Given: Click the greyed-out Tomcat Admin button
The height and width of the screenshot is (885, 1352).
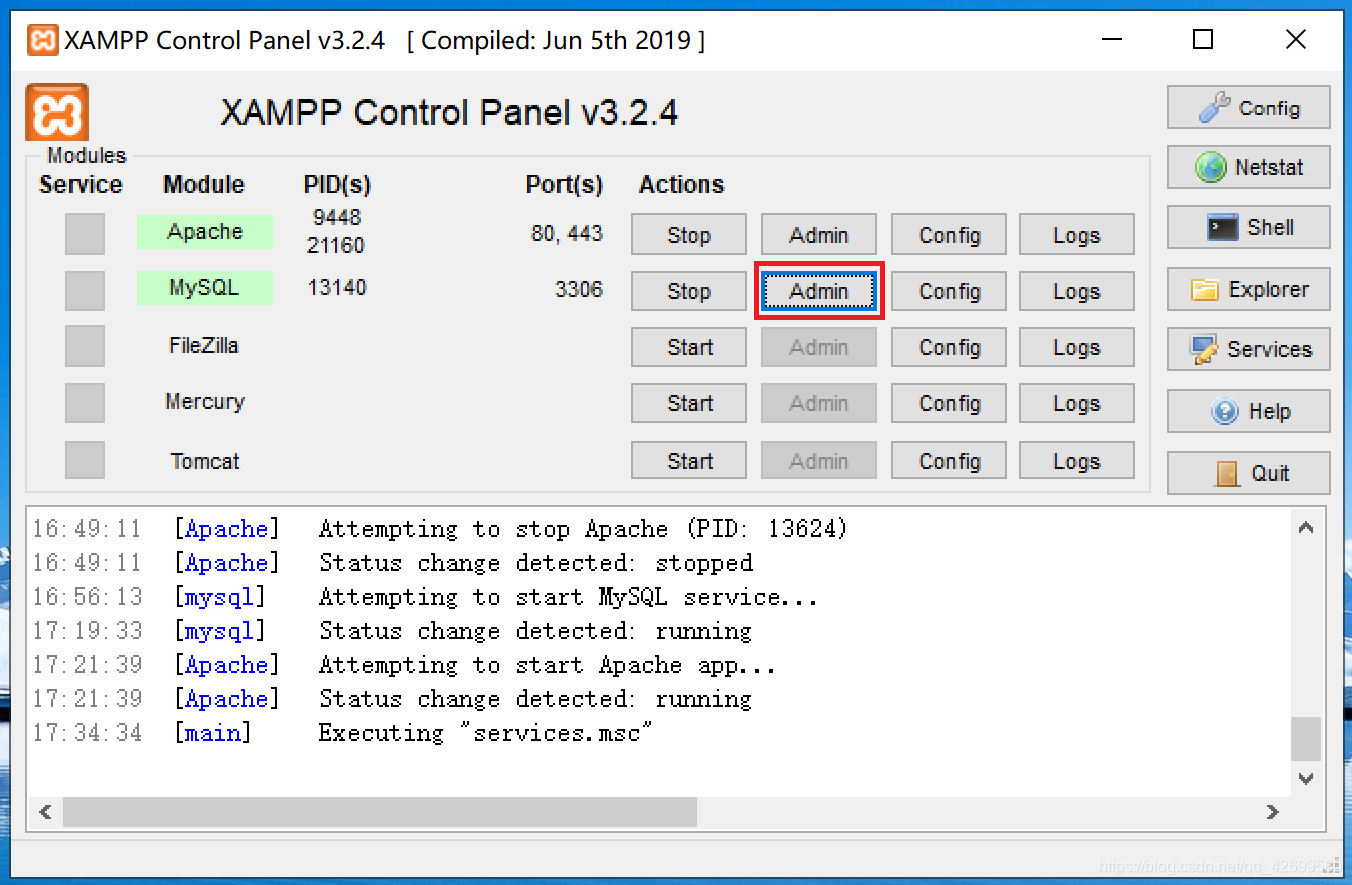Looking at the screenshot, I should (x=819, y=461).
